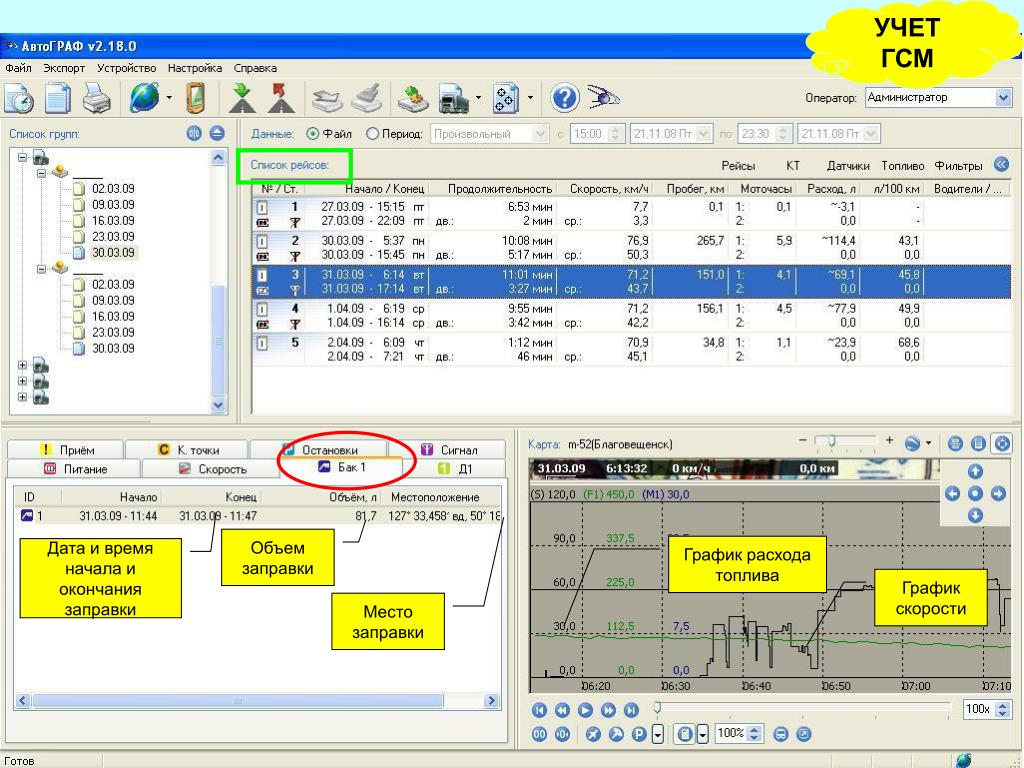Open the dropdown arrow after the P icon
Viewport: 1024px width, 768px height.
pos(658,734)
